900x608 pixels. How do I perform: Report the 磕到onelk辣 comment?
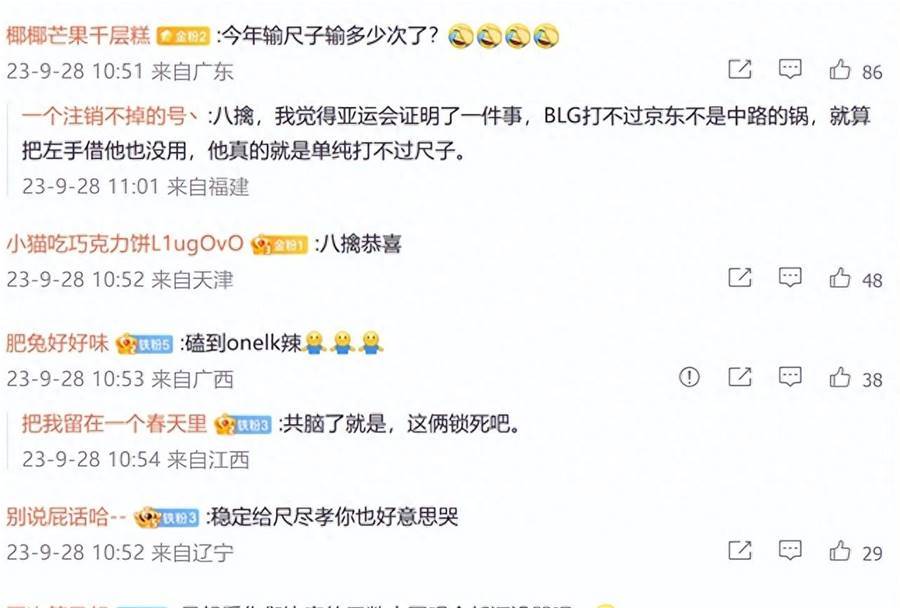point(689,377)
